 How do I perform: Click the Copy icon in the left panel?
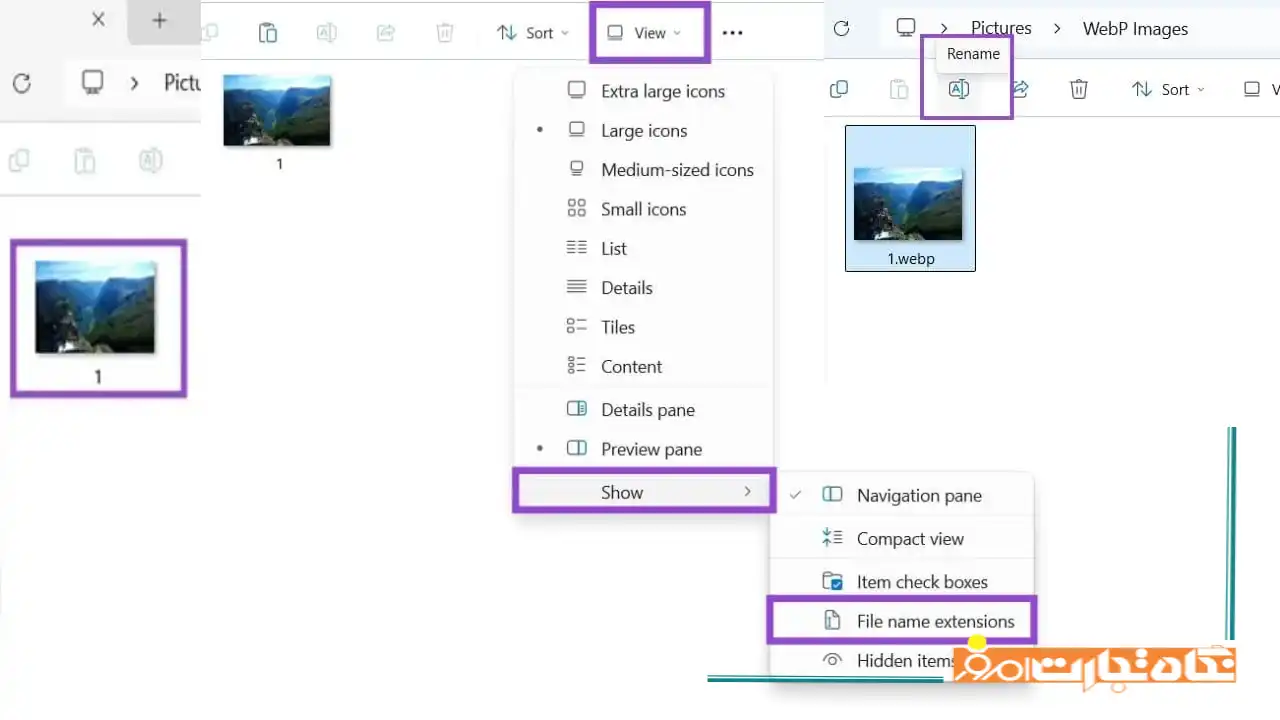click(x=19, y=160)
